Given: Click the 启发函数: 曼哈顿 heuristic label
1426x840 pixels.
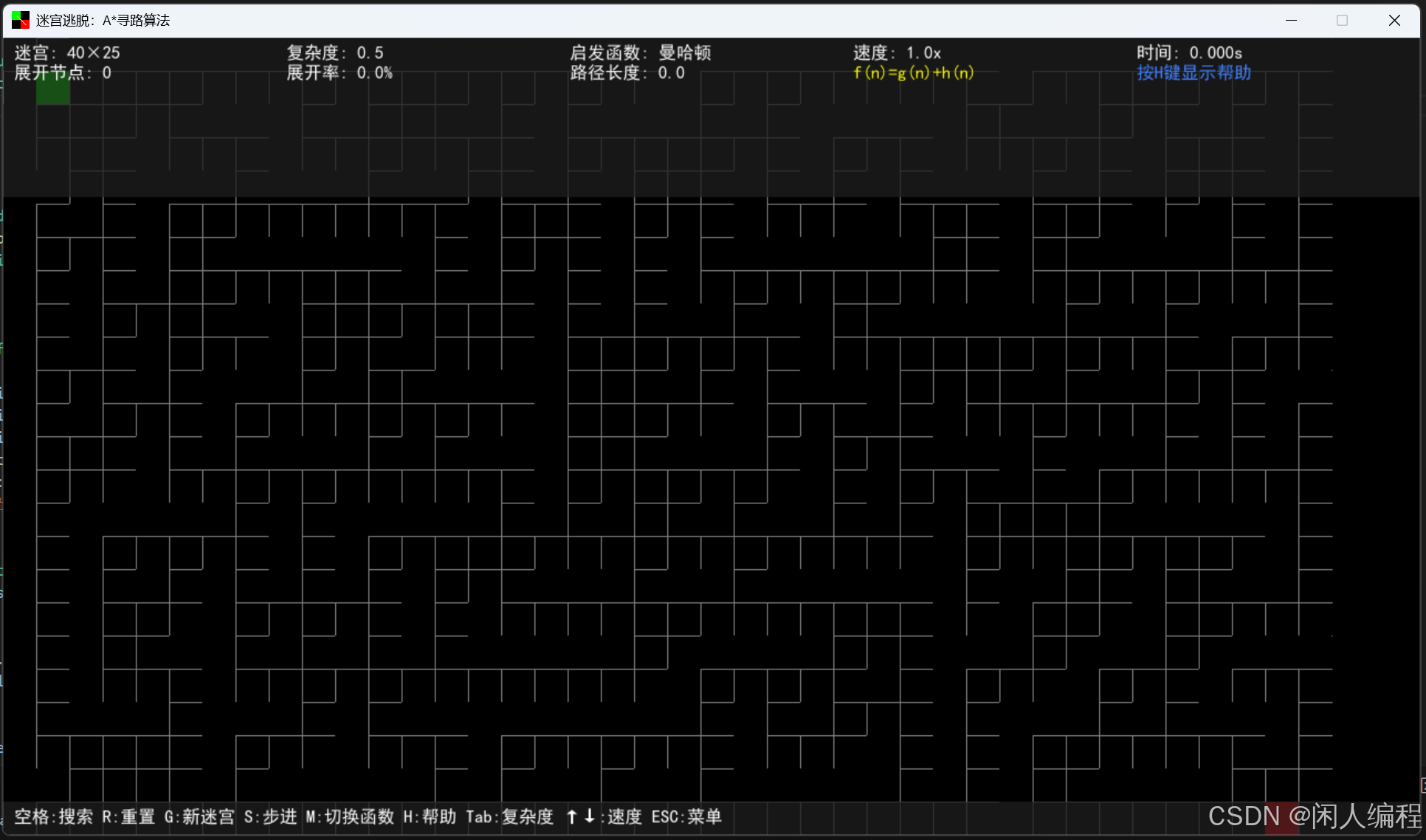Looking at the screenshot, I should click(640, 53).
